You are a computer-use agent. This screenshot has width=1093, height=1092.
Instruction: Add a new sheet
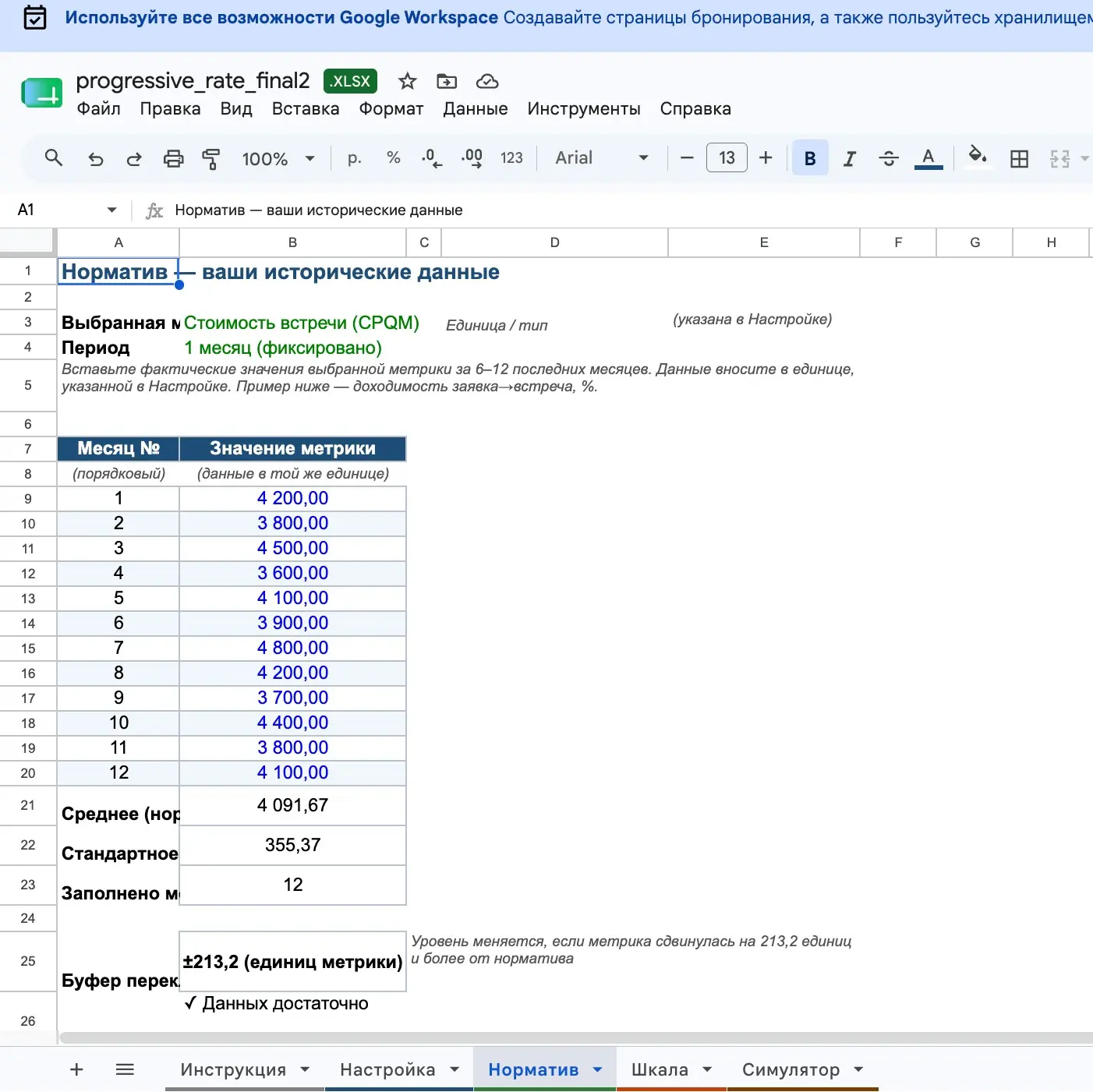coord(76,1069)
